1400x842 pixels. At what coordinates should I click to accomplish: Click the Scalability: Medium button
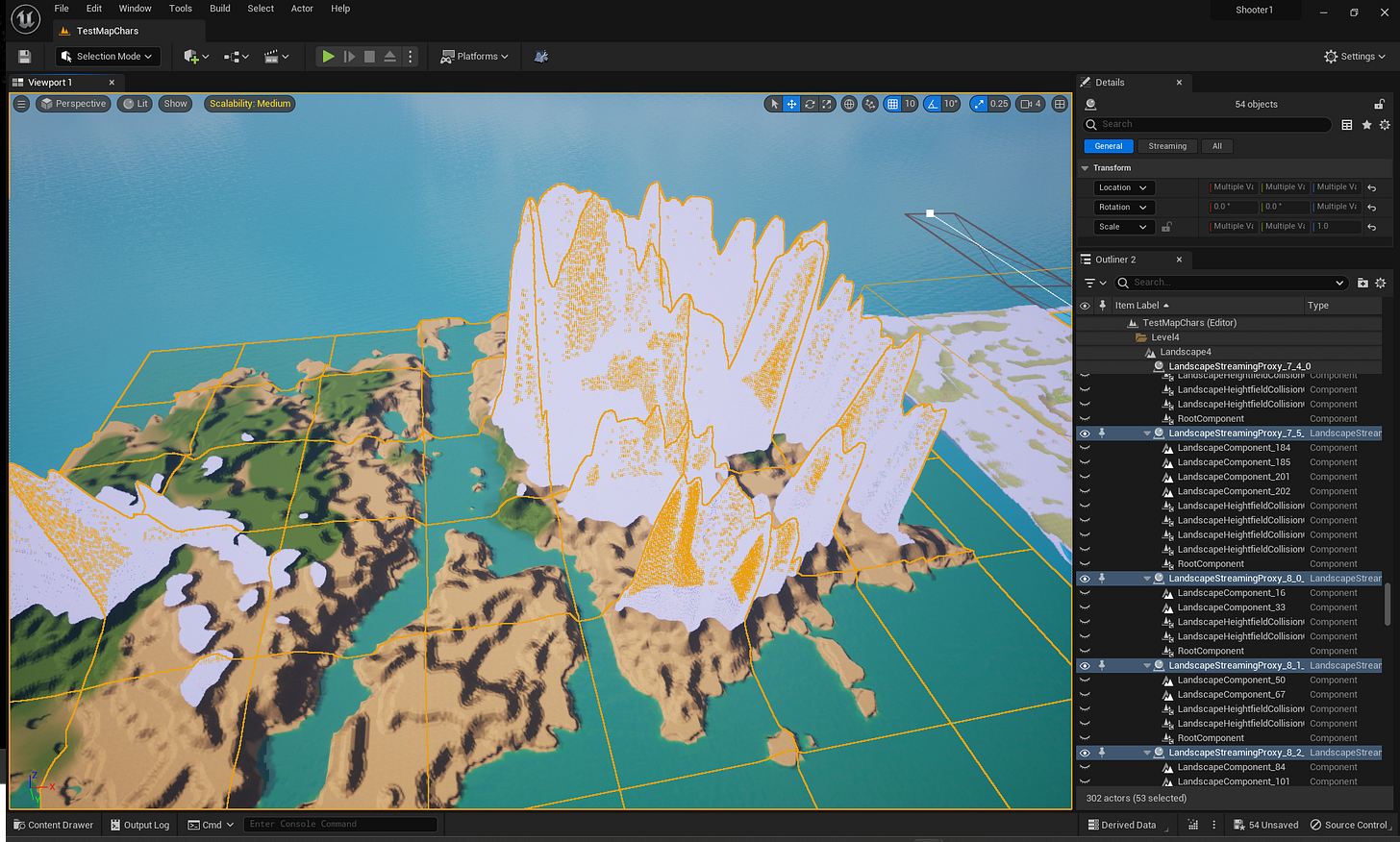click(249, 103)
